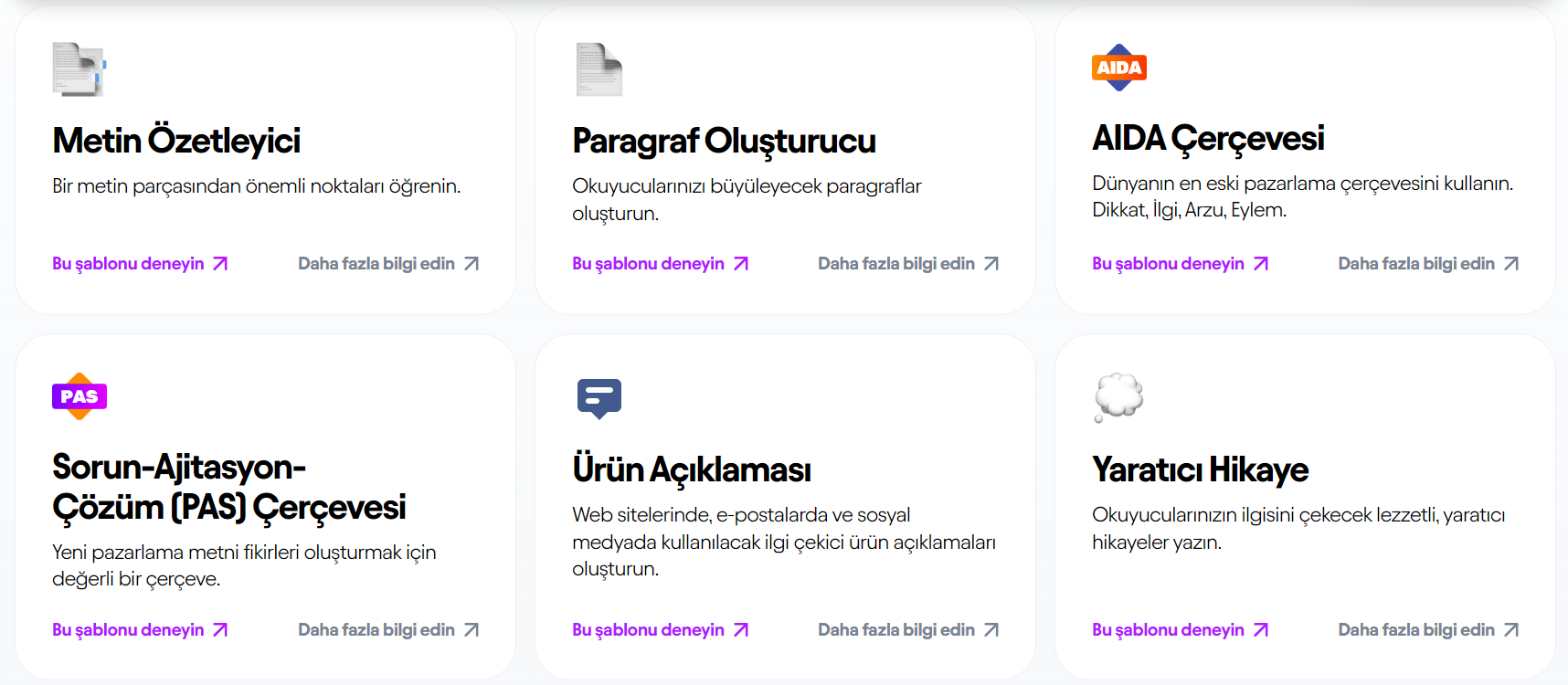Viewport: 1568px width, 685px height.
Task: Click the text 'Okuyucularınızı büyüleyecek paragraflar oluşturun.'
Action: (x=747, y=200)
